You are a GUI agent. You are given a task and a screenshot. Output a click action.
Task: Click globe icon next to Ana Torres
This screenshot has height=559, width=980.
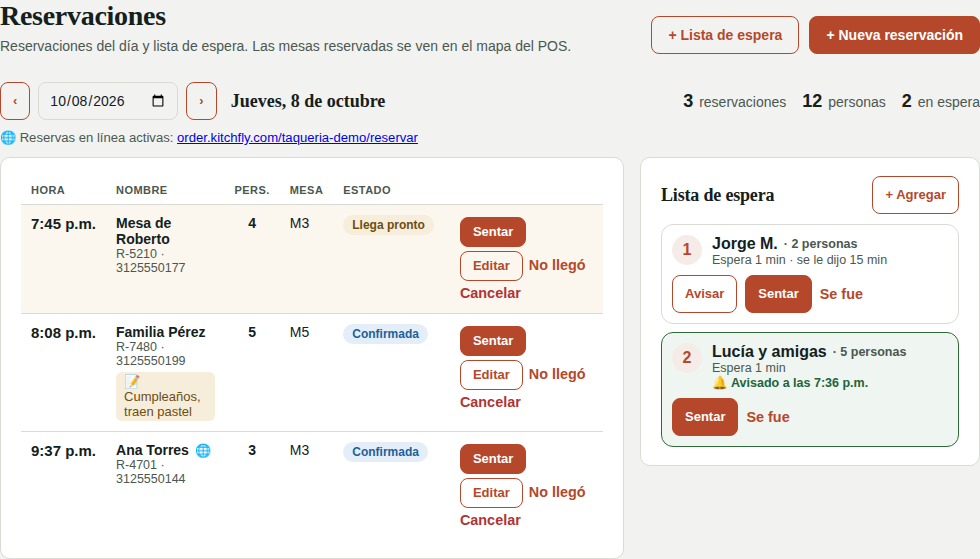click(203, 450)
